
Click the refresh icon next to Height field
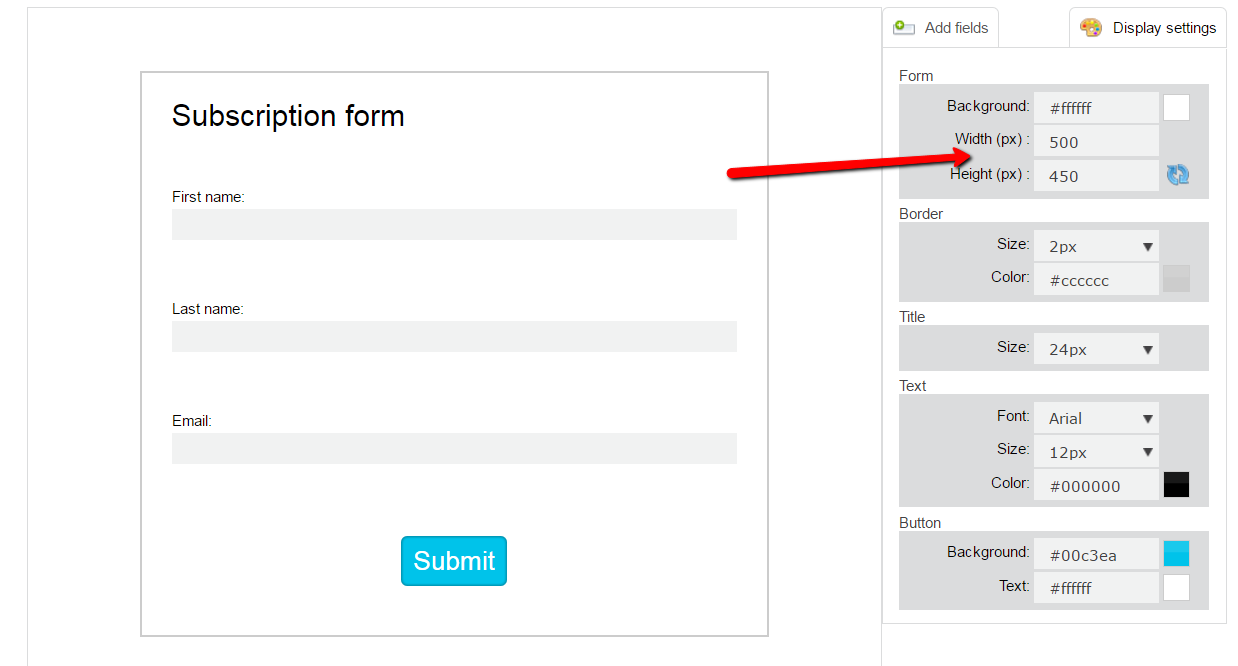coord(1177,174)
